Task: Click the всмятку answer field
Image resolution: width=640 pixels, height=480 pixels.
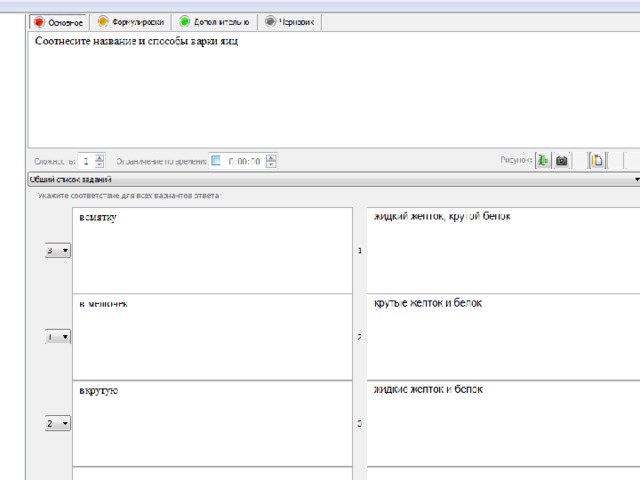Action: [212, 250]
